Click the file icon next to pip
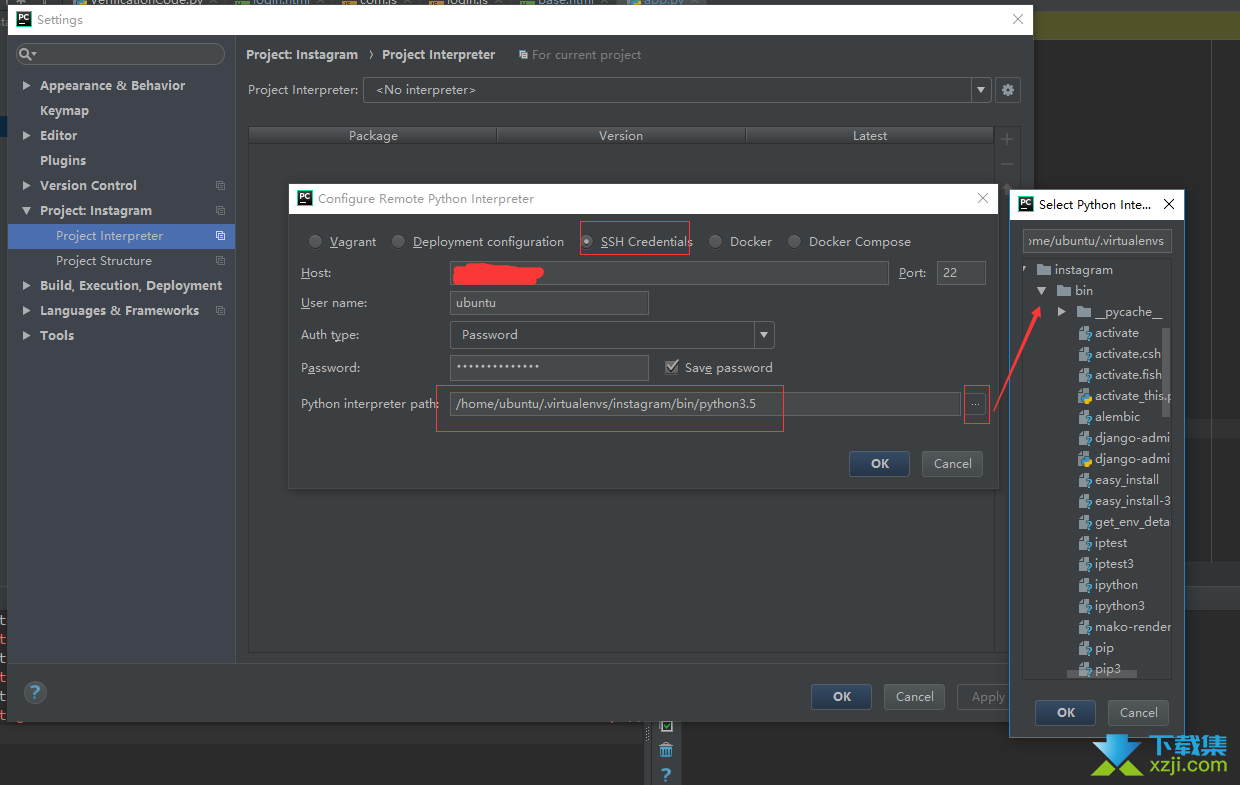The image size is (1240, 785). pos(1085,648)
